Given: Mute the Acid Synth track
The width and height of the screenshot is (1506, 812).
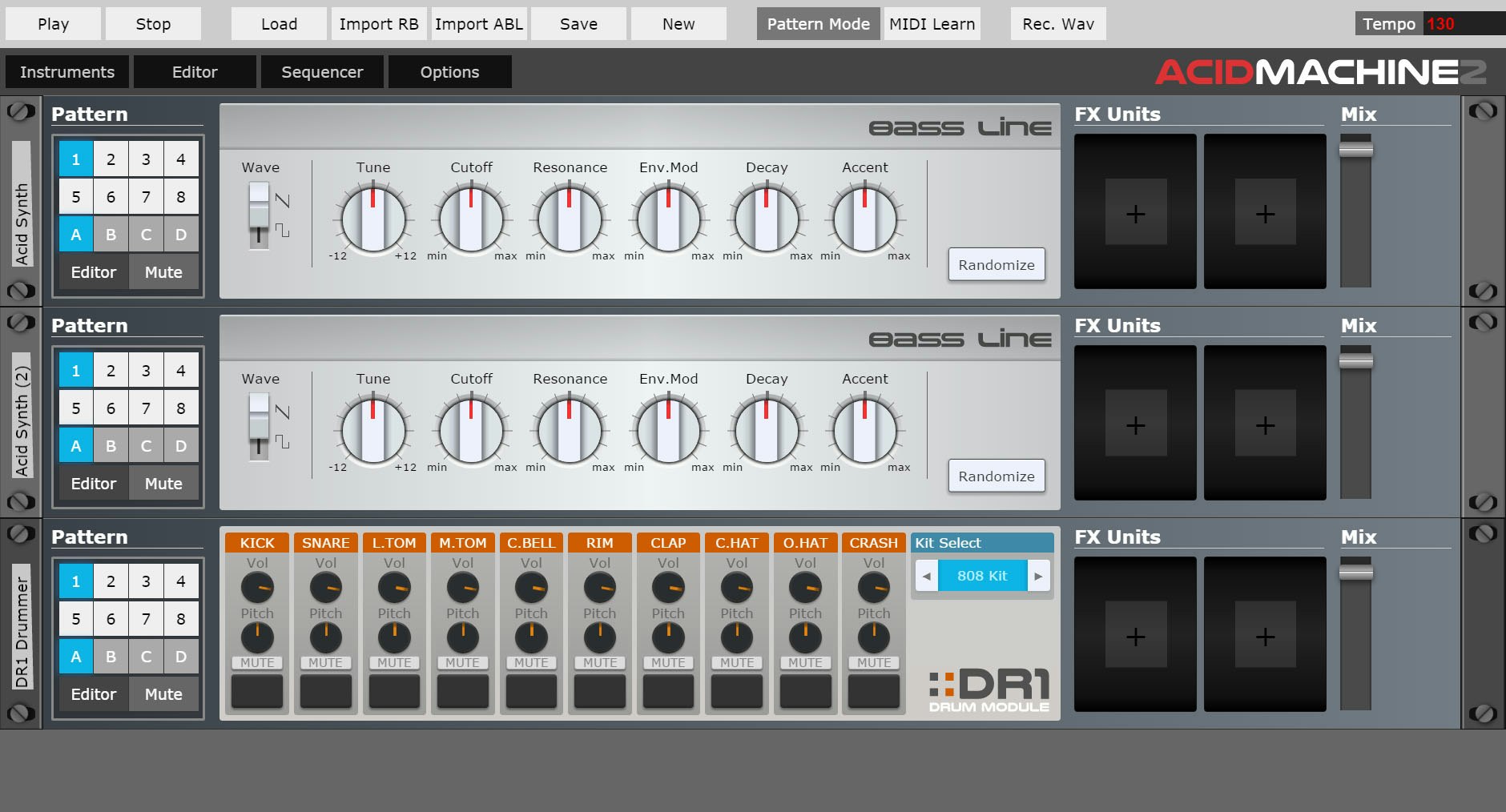Looking at the screenshot, I should click(x=163, y=271).
